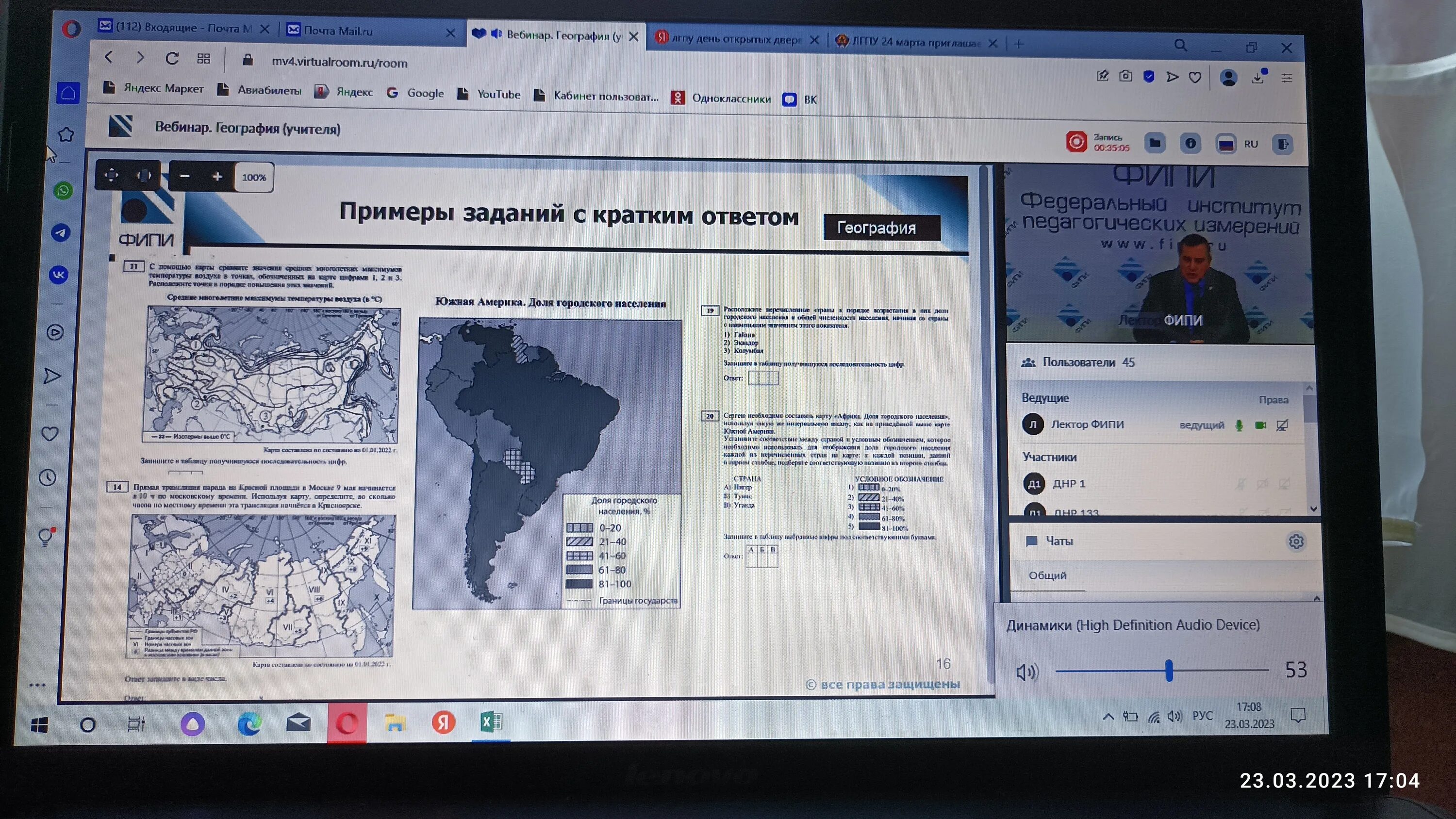1456x819 pixels.
Task: Open the Player icon in sidebar
Action: click(55, 332)
